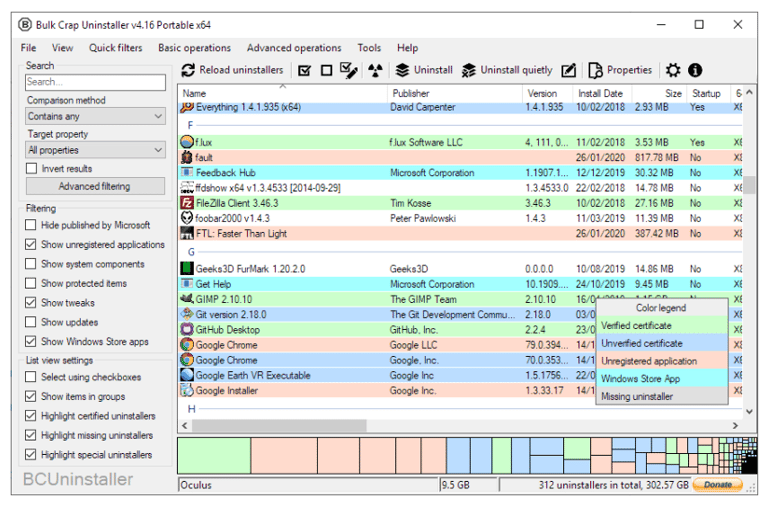Click the GIMP 2.10.10 icon
Screen dimensions: 768x507
tap(187, 299)
